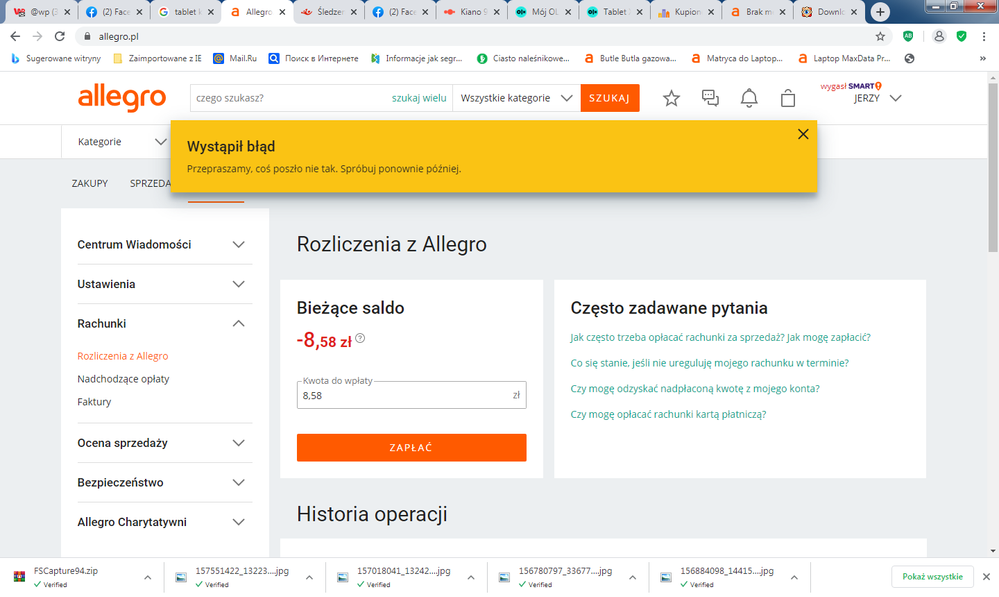Open Wszystkie kategorie dropdown
Image resolution: width=999 pixels, height=597 pixels.
point(516,98)
